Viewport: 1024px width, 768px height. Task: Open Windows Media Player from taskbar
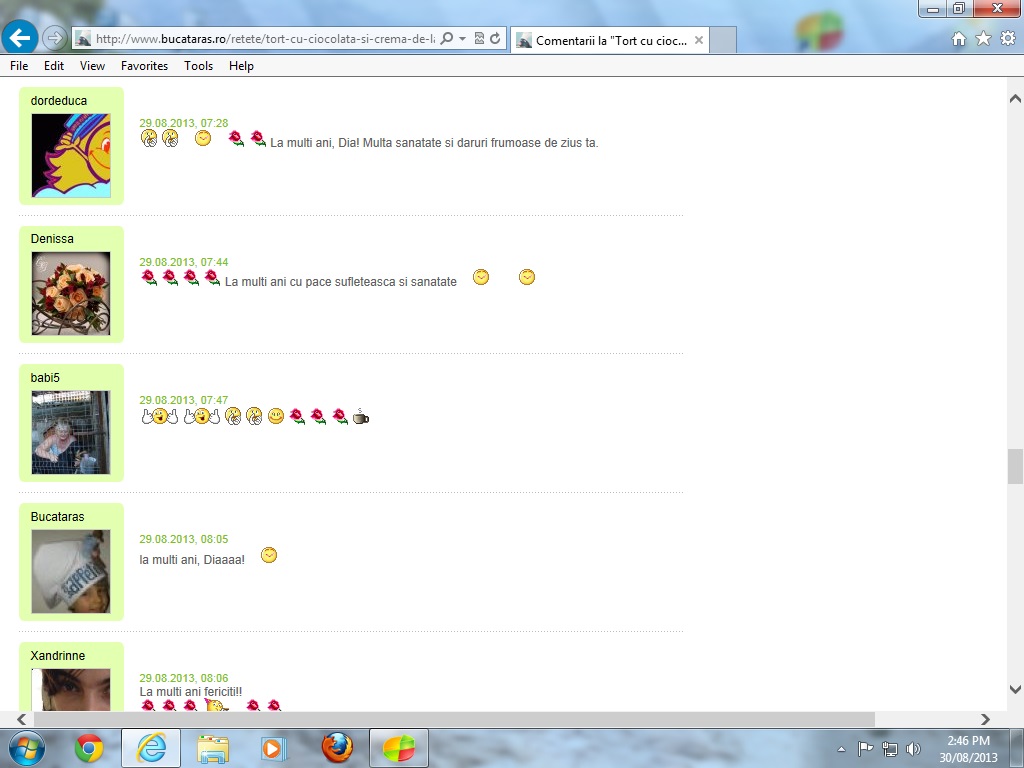274,748
